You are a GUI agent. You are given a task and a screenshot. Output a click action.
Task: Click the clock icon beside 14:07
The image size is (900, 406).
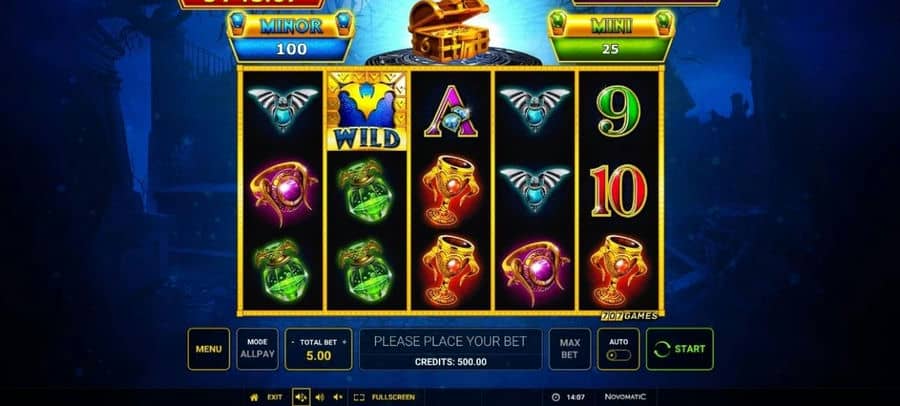pyautogui.click(x=556, y=397)
